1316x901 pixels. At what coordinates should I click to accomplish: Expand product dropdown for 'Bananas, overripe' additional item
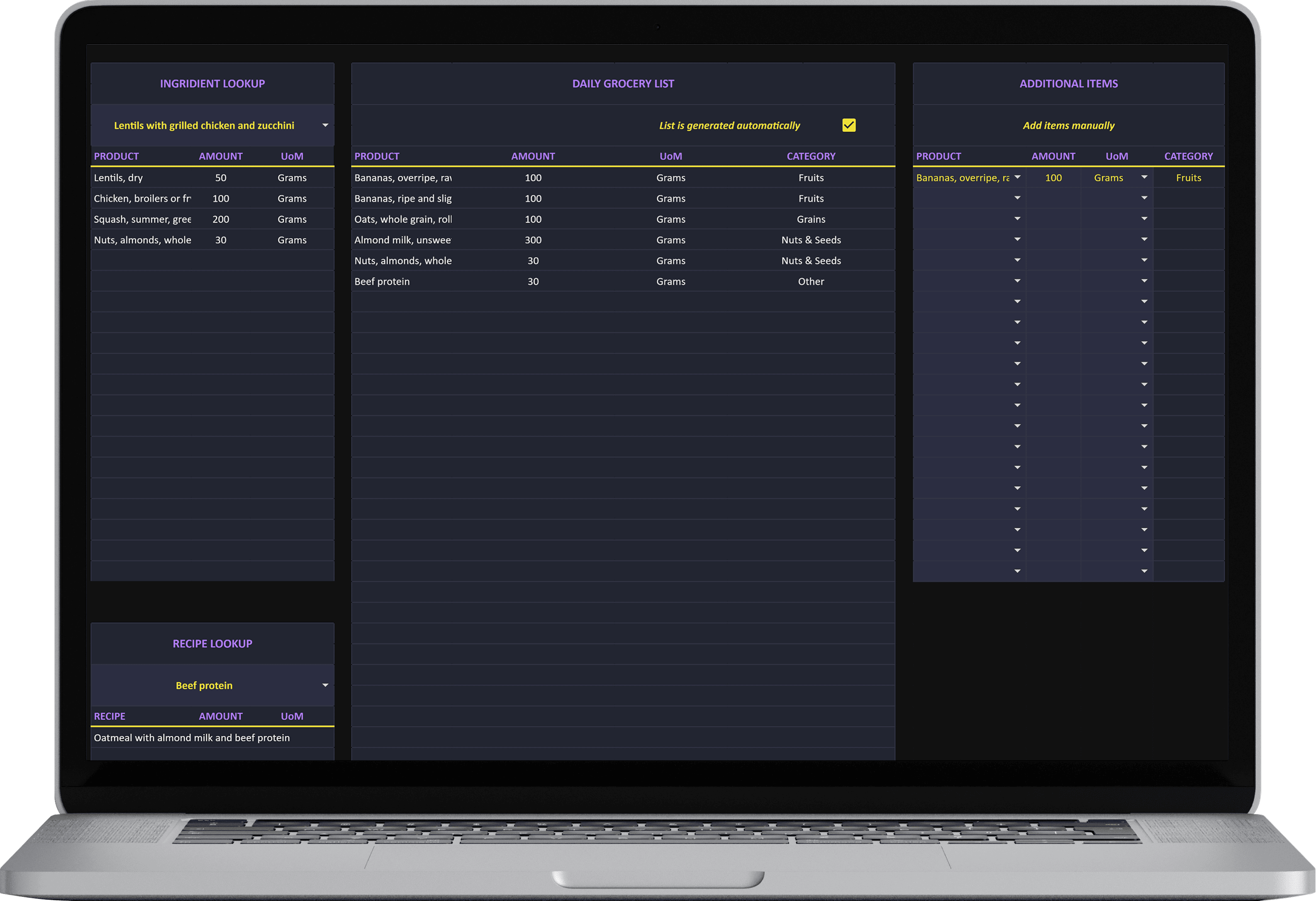1017,177
